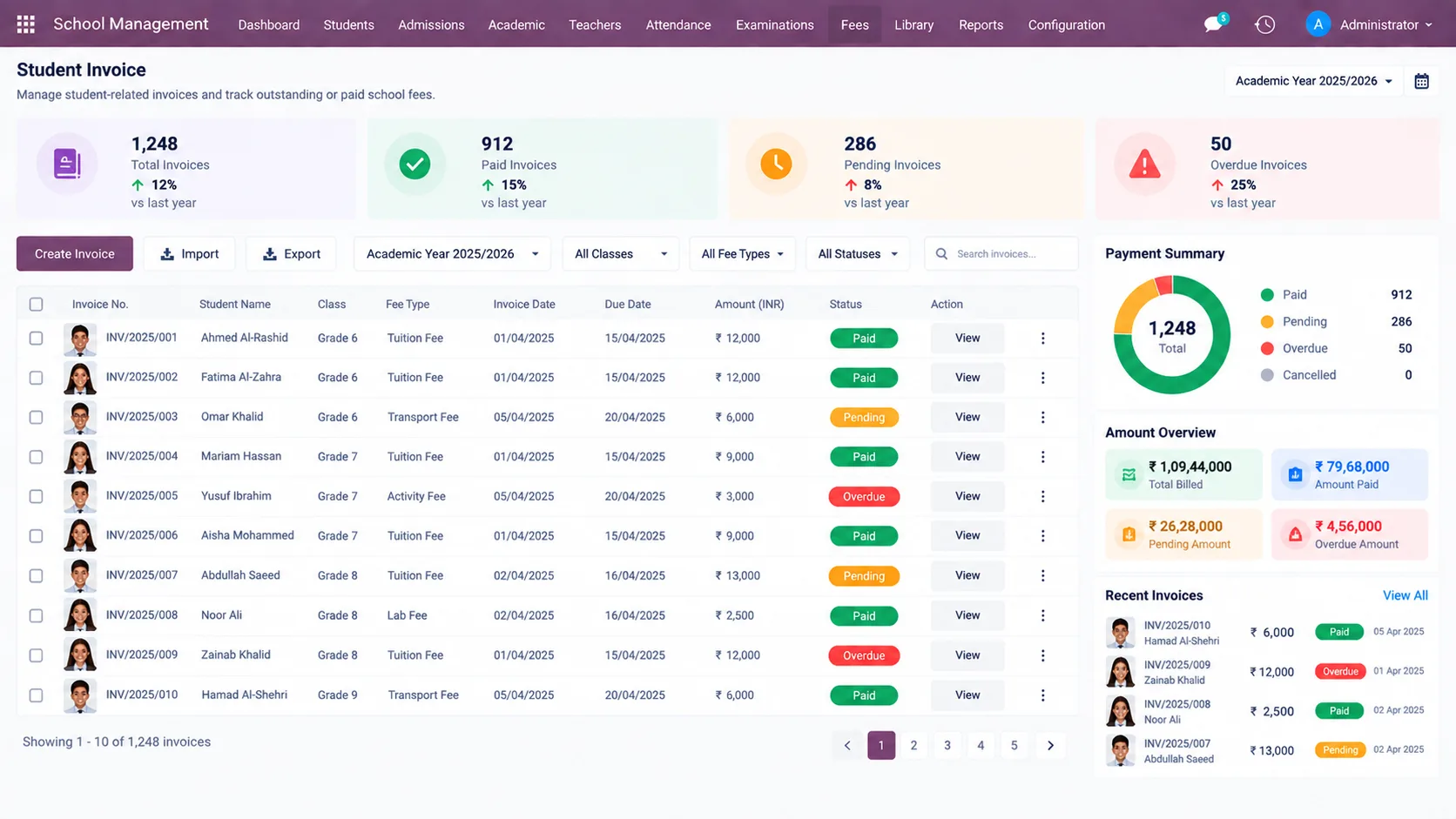Click the Export button
1456x819 pixels.
[x=292, y=254]
